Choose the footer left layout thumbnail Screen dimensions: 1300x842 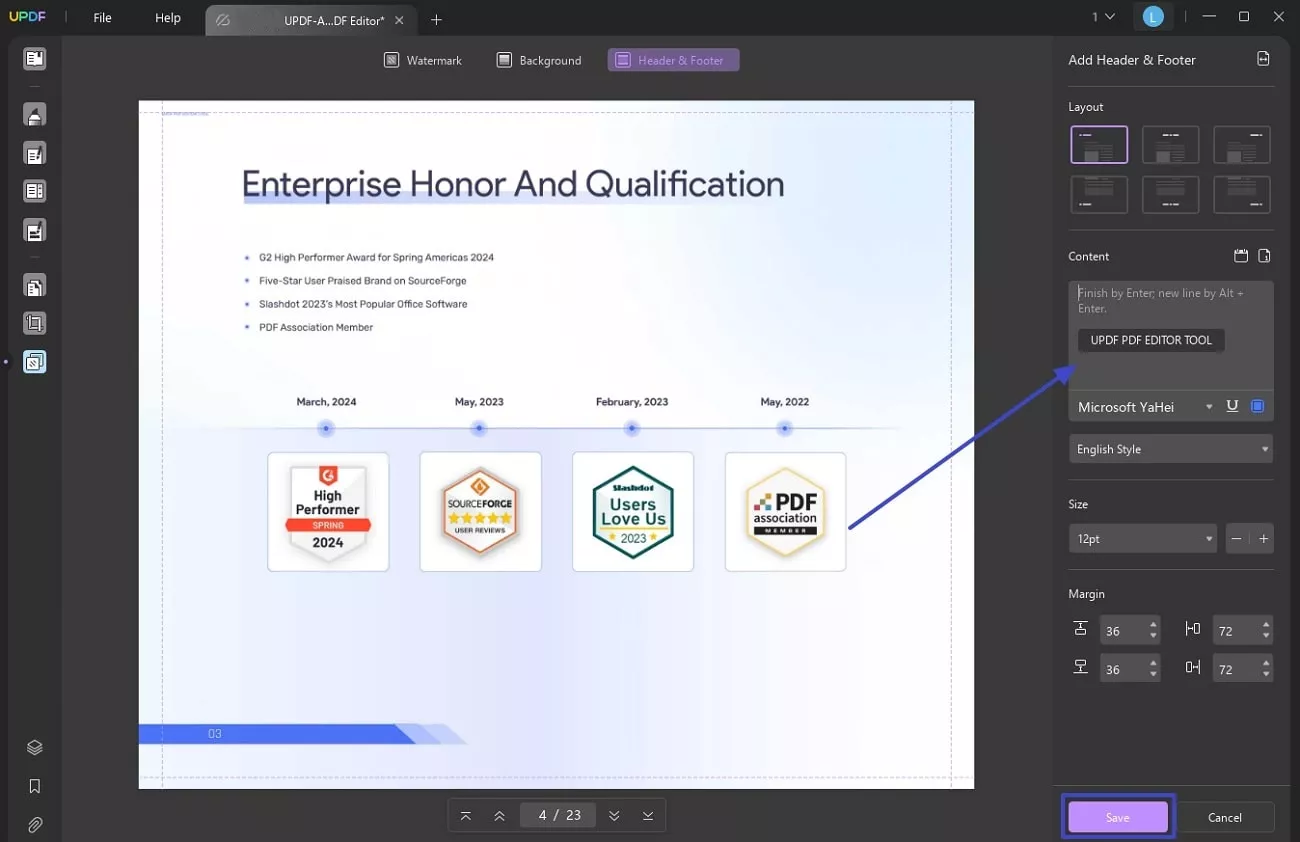tap(1099, 195)
